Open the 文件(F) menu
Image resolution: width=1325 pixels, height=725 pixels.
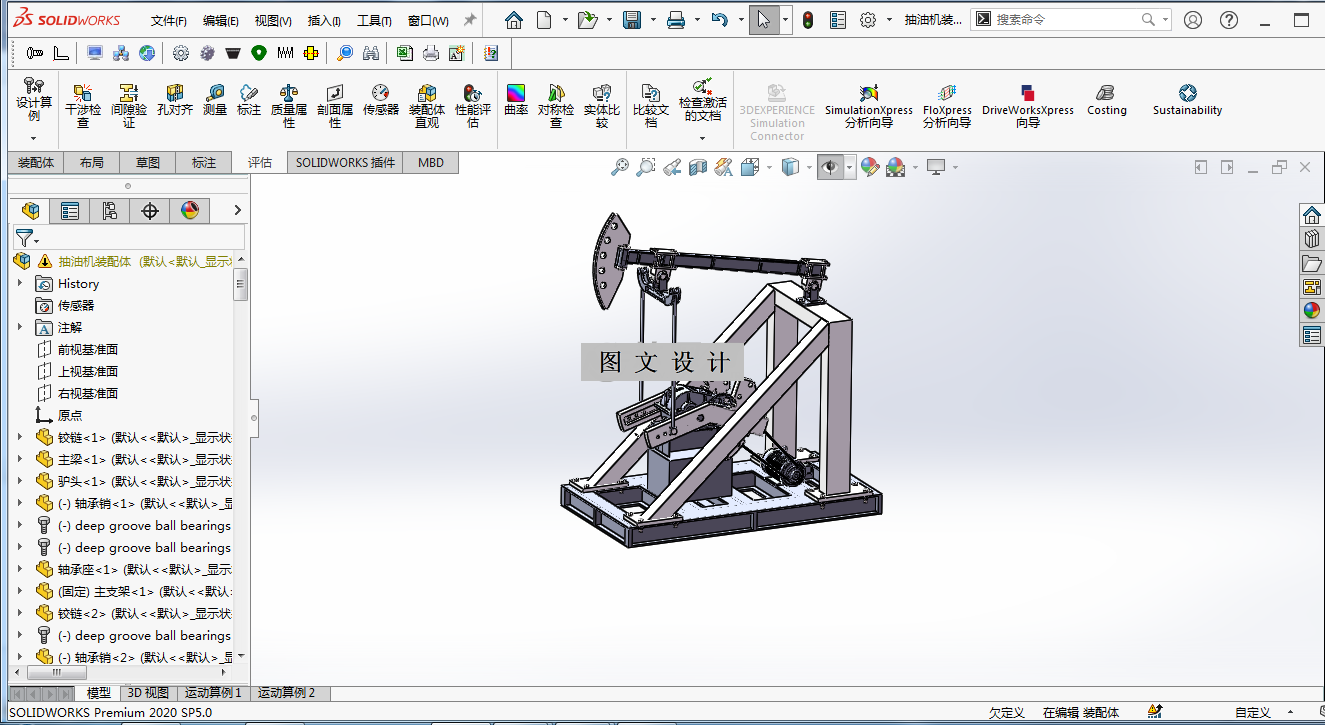pyautogui.click(x=169, y=21)
